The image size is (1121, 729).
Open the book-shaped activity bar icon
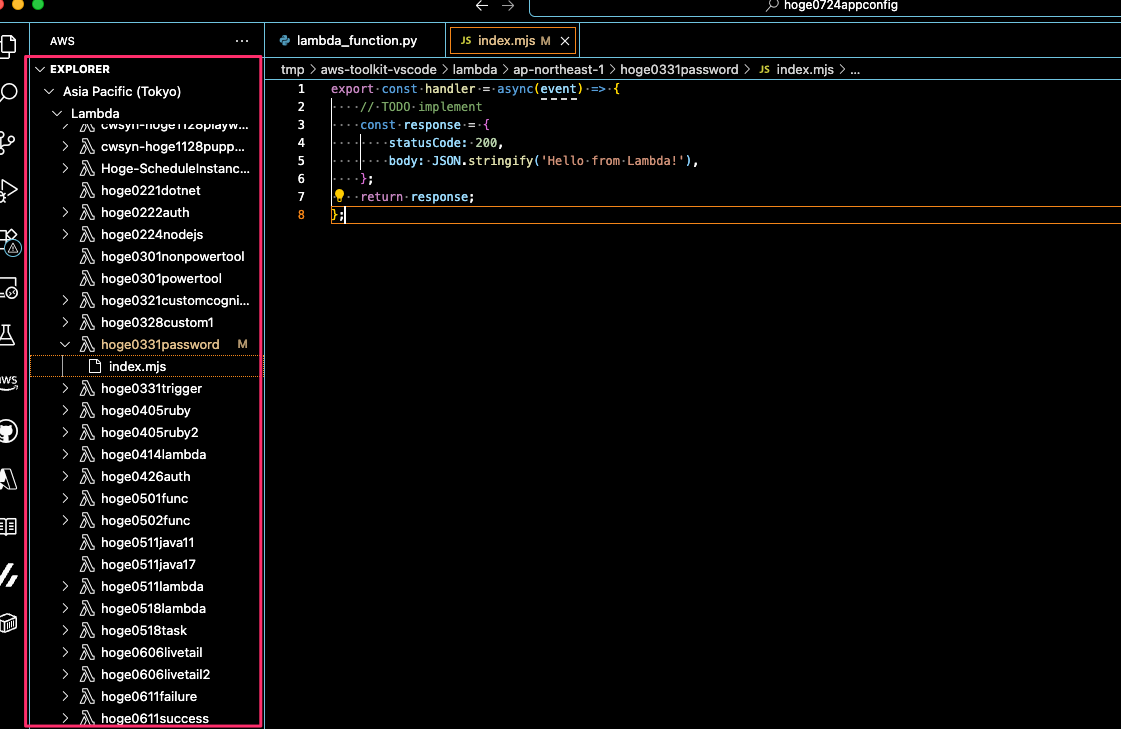point(9,527)
